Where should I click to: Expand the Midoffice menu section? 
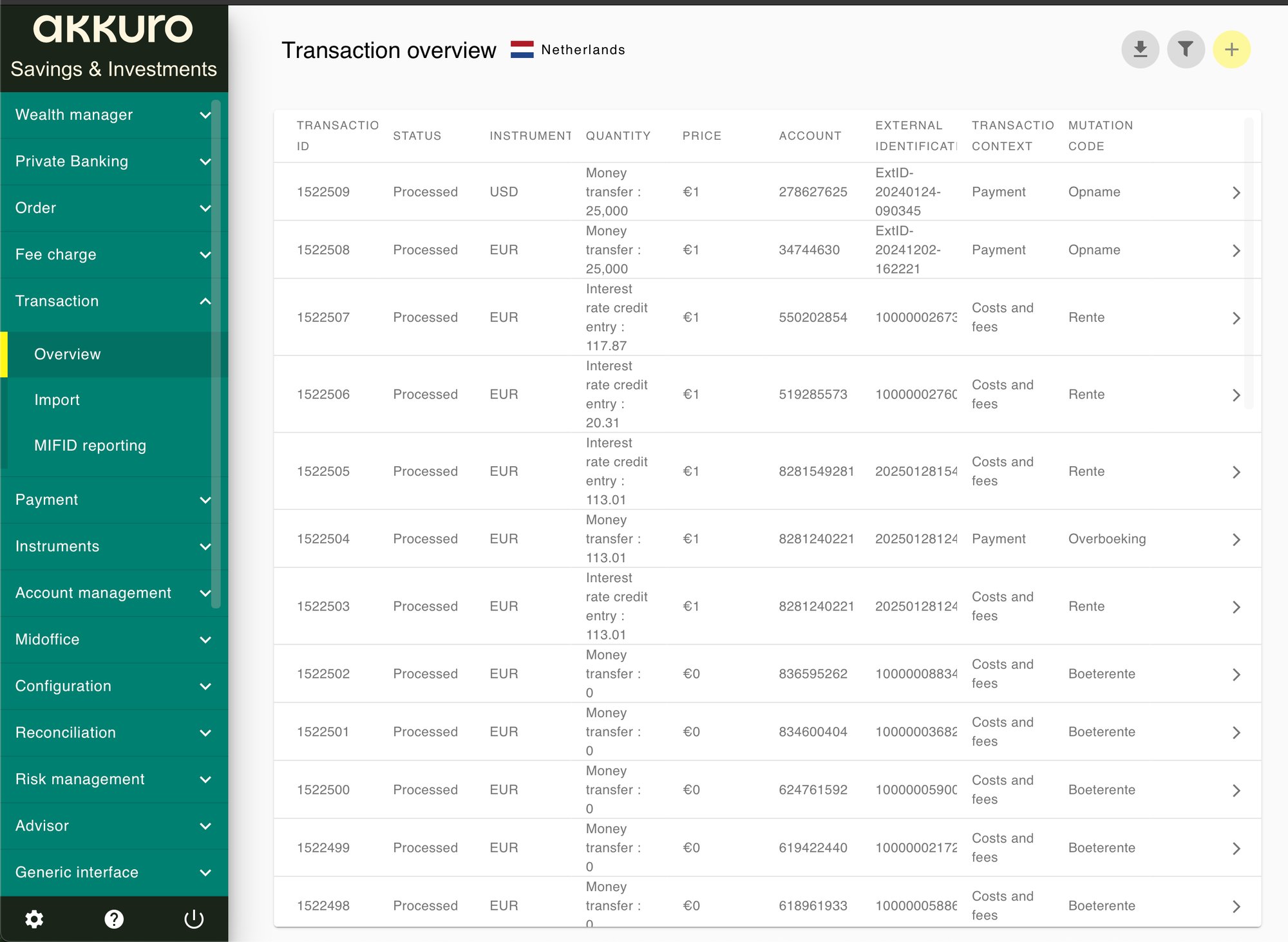coord(114,639)
